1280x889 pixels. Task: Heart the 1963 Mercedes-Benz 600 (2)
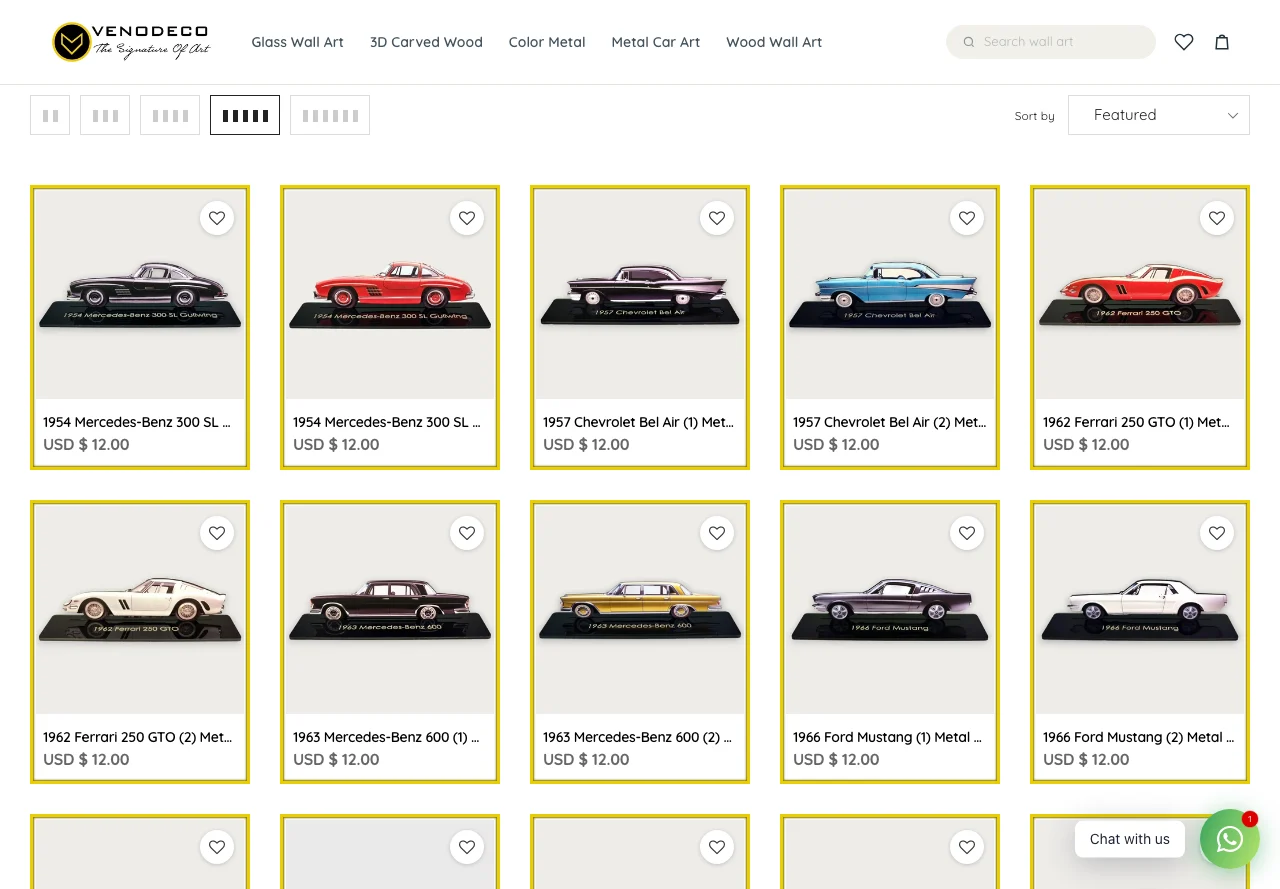pyautogui.click(x=717, y=533)
